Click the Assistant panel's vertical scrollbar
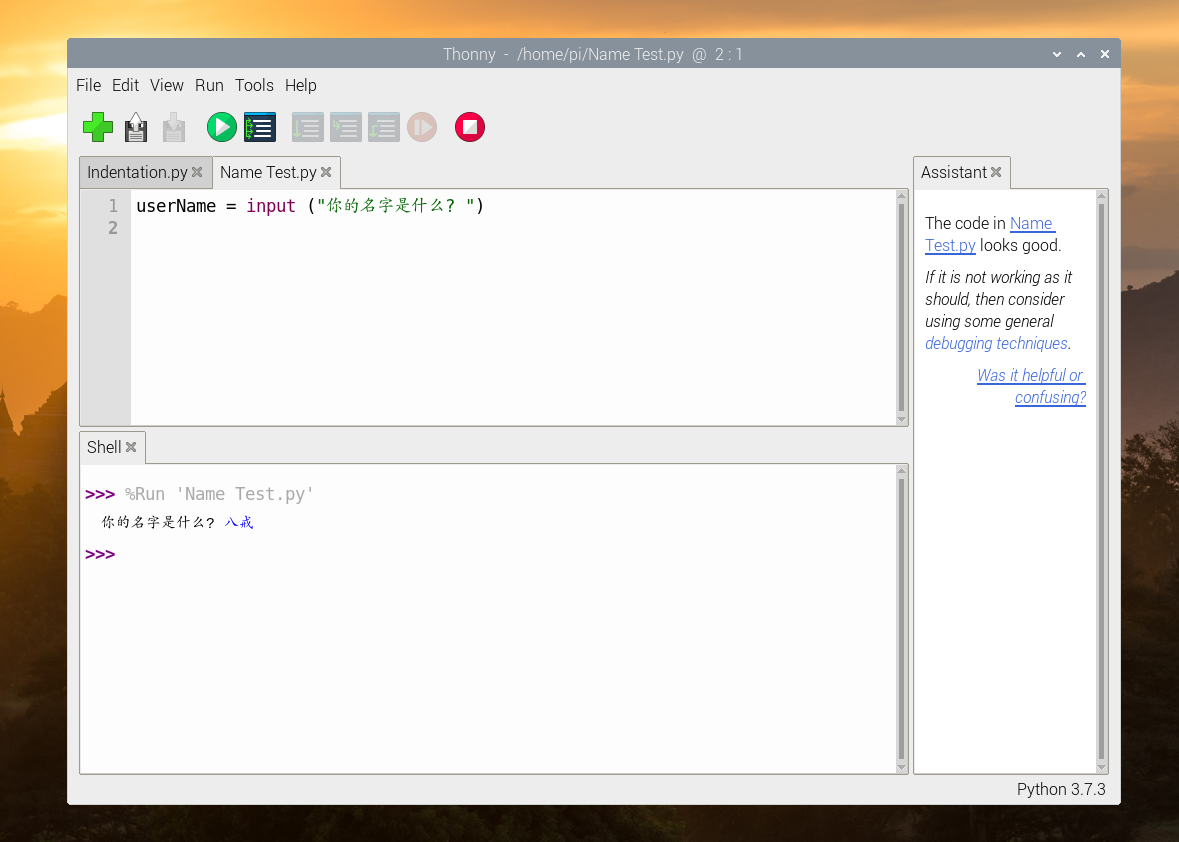Image resolution: width=1179 pixels, height=842 pixels. (1102, 481)
